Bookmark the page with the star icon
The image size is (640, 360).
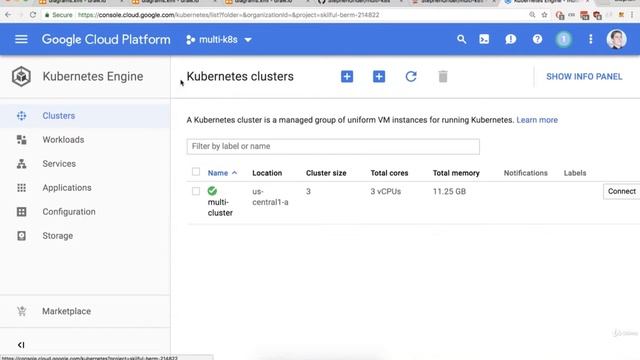pyautogui.click(x=544, y=15)
